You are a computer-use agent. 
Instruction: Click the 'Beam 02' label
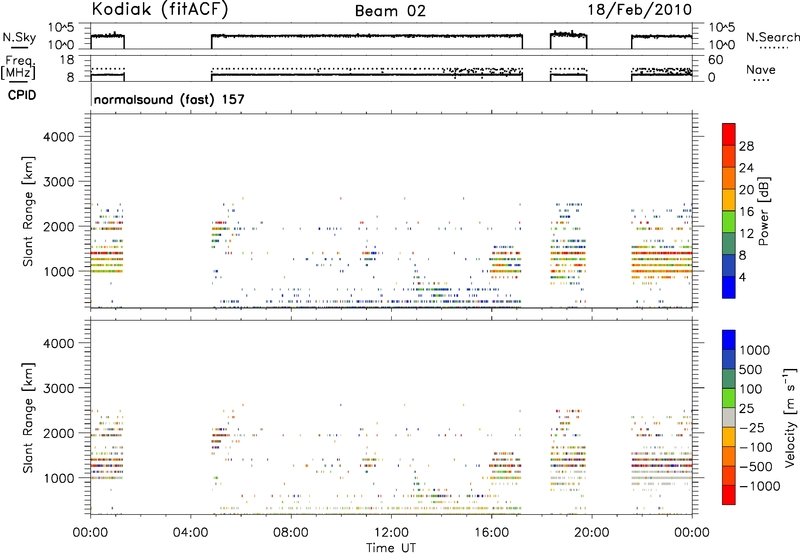coord(390,11)
